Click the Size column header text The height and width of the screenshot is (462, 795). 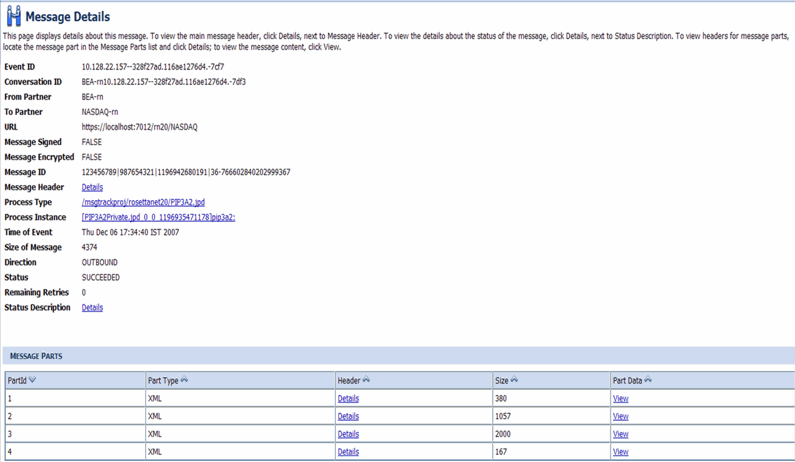[x=501, y=380]
